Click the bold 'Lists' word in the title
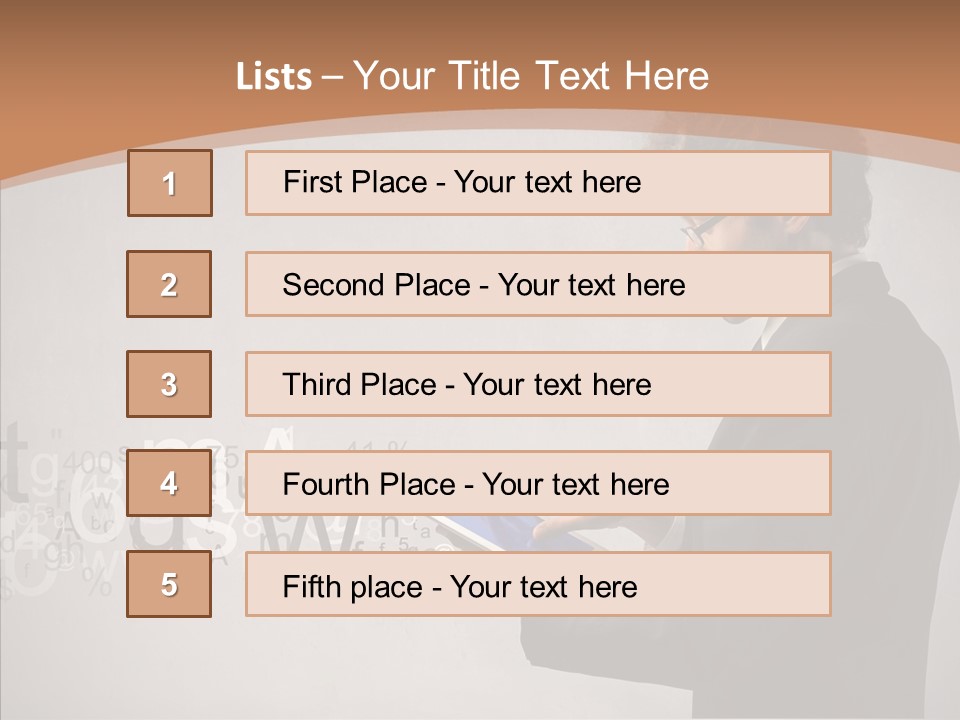960x720 pixels. coord(273,77)
